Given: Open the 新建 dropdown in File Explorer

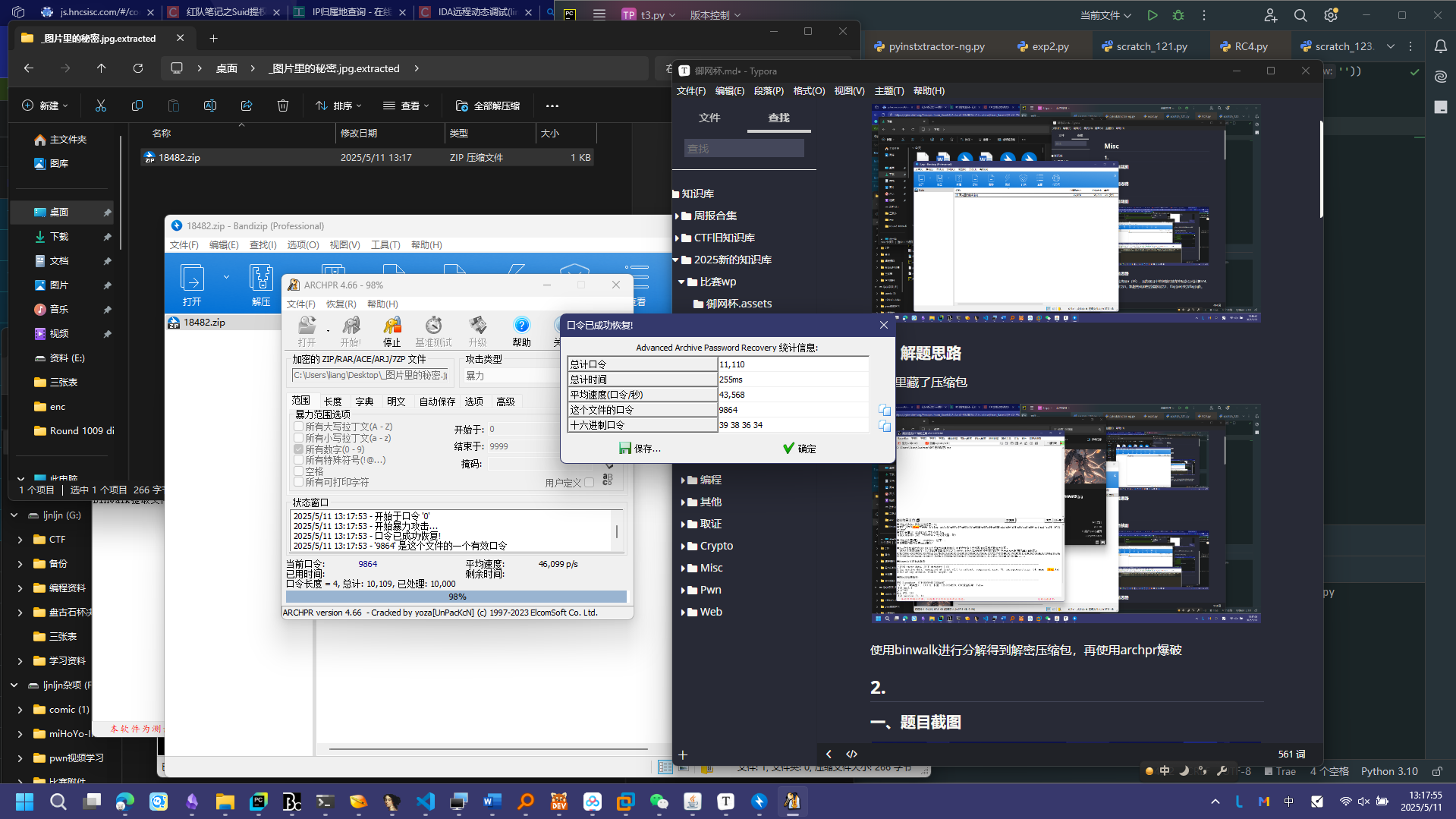Looking at the screenshot, I should [45, 106].
